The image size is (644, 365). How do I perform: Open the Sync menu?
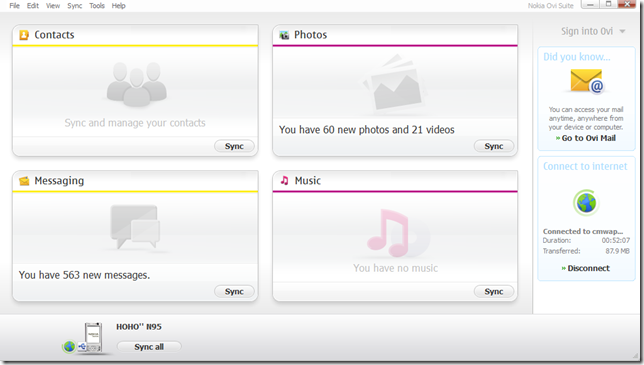tap(75, 6)
